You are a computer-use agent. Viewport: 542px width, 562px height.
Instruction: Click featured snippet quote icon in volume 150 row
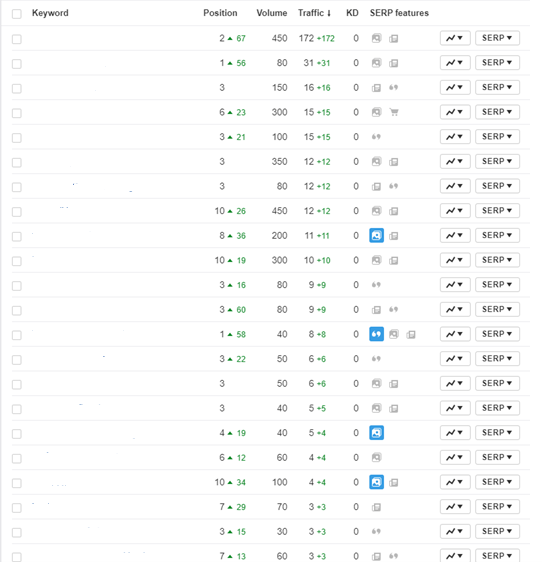click(x=394, y=87)
